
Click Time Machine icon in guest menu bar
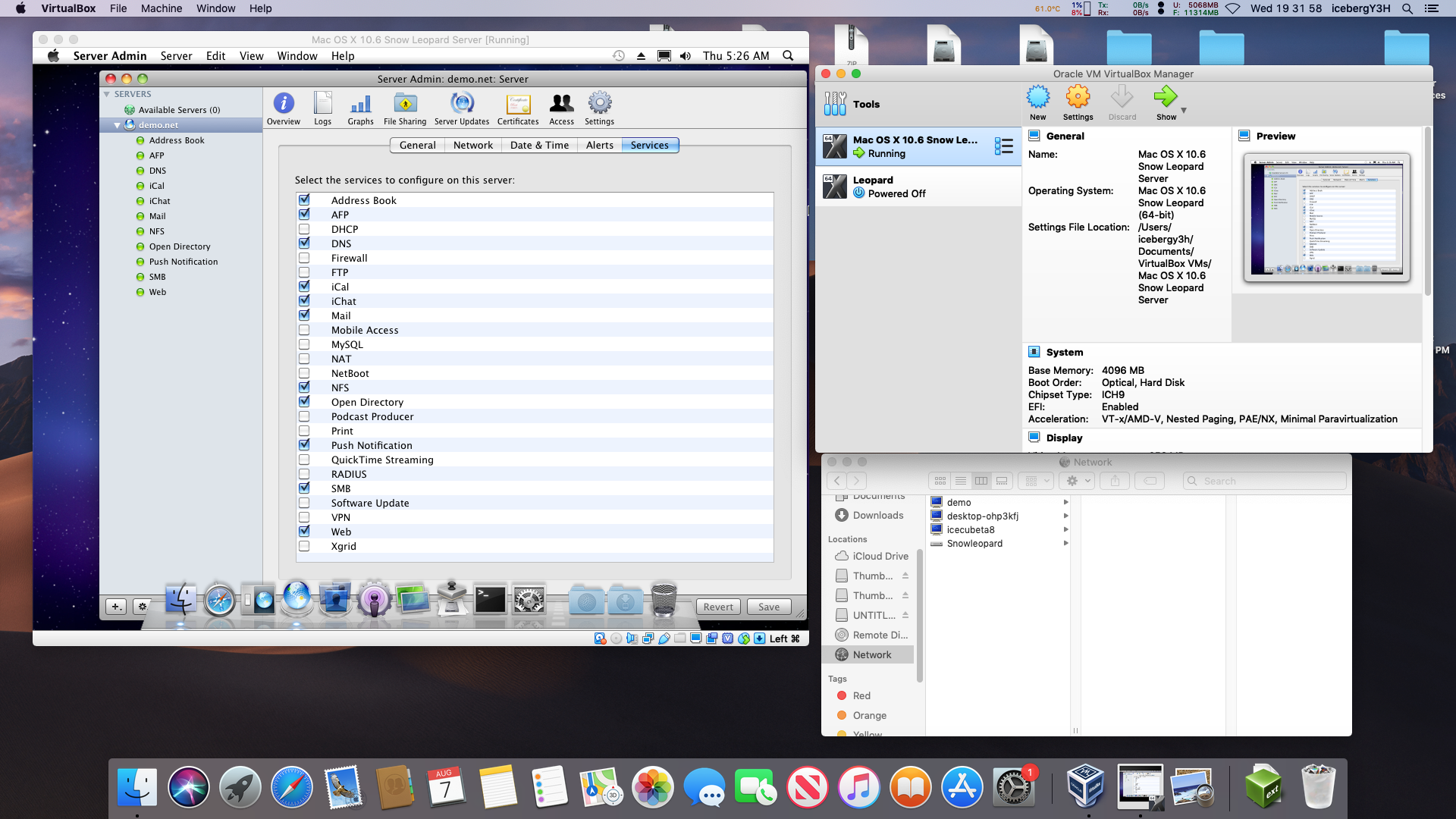click(619, 55)
